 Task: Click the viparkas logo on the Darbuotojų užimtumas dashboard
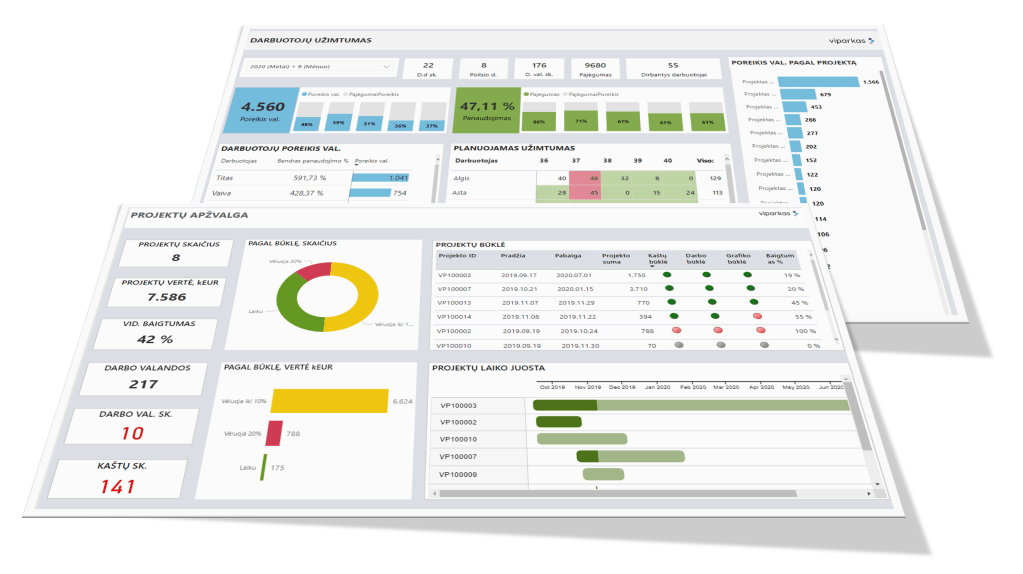click(851, 40)
